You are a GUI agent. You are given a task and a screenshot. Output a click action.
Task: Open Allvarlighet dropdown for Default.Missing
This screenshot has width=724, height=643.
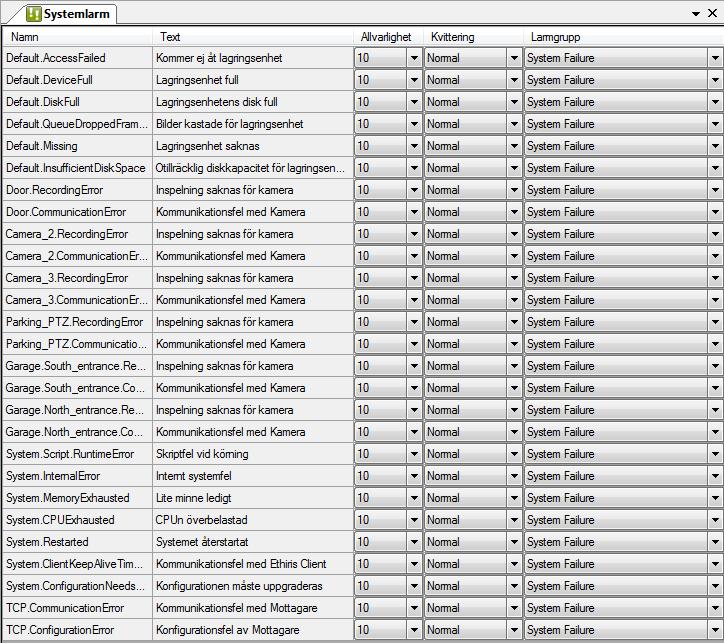[414, 146]
